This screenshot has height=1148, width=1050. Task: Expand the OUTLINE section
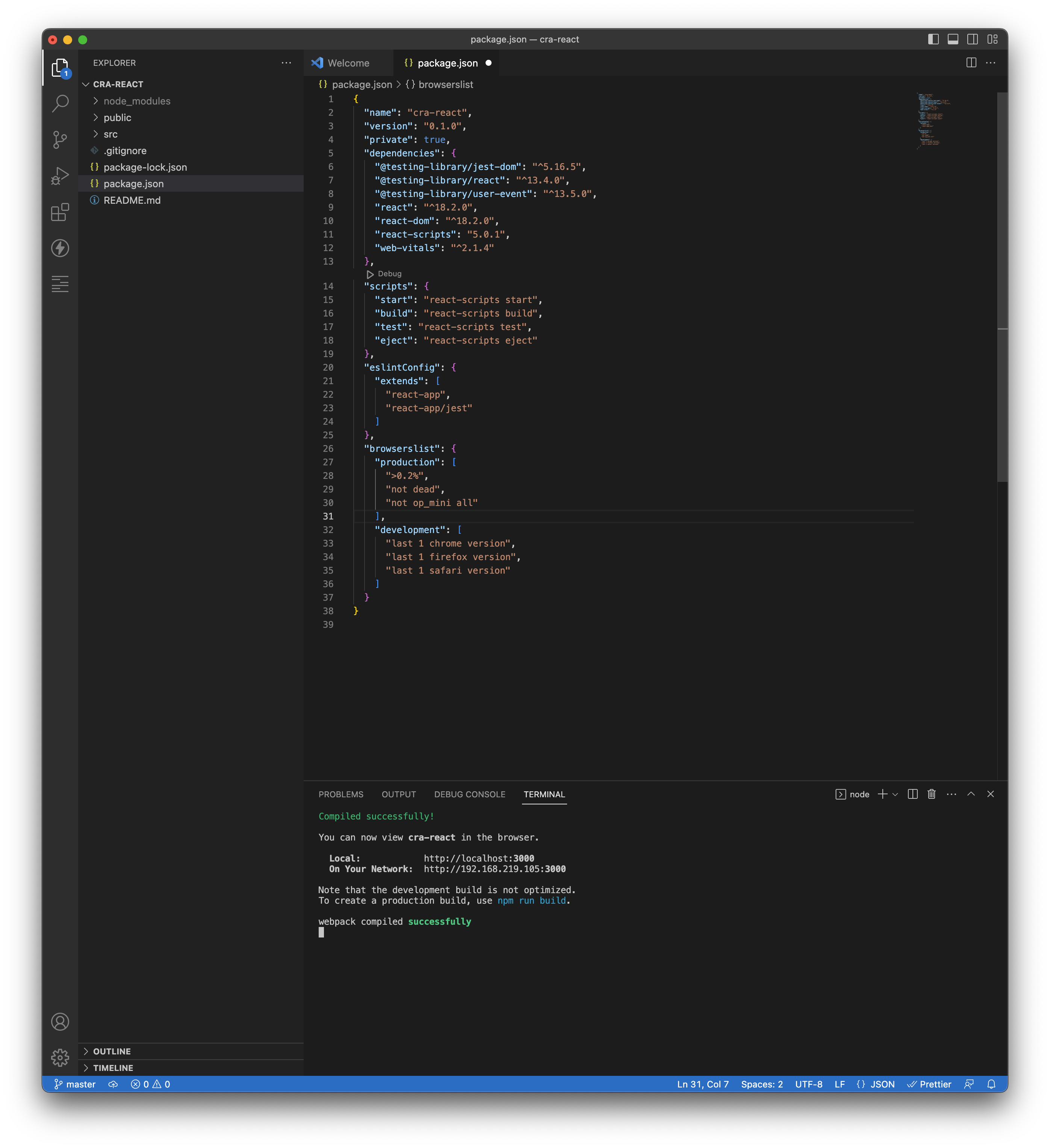[112, 1051]
